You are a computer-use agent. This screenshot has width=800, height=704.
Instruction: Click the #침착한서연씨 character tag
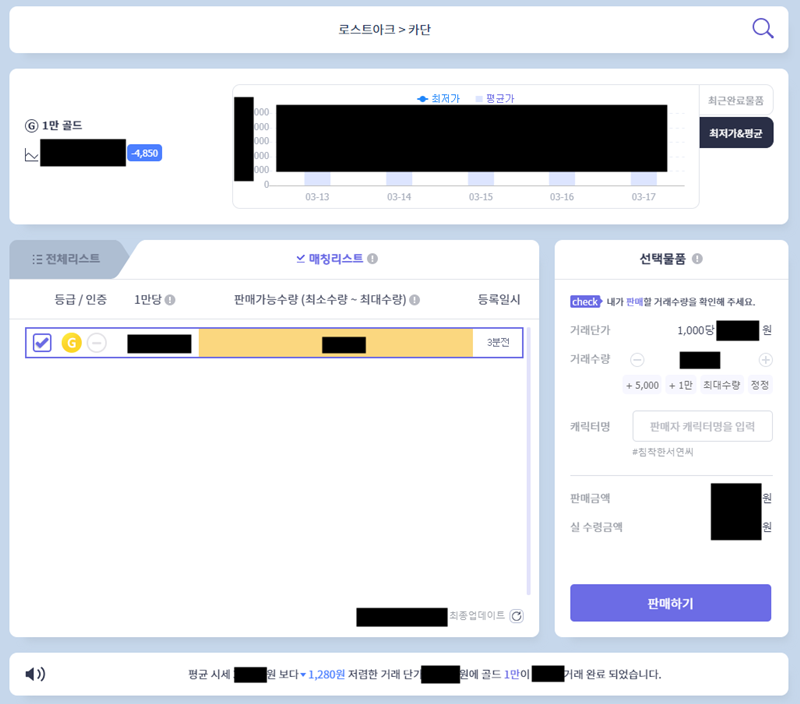point(663,452)
